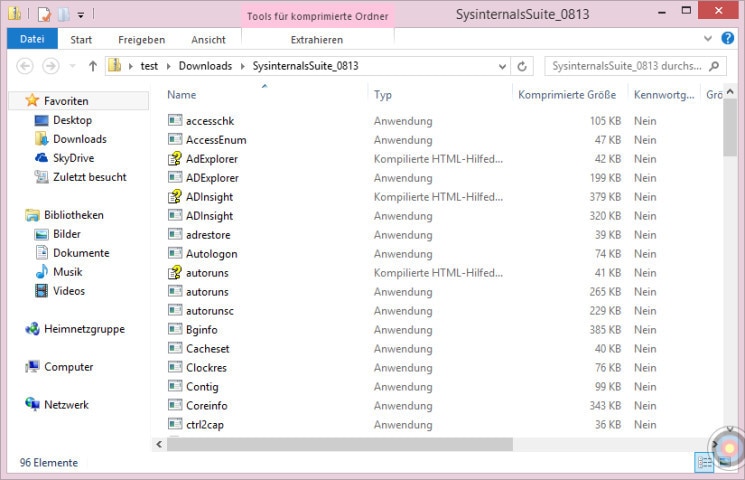Go up one folder level arrow
745x480 pixels.
pyautogui.click(x=93, y=66)
